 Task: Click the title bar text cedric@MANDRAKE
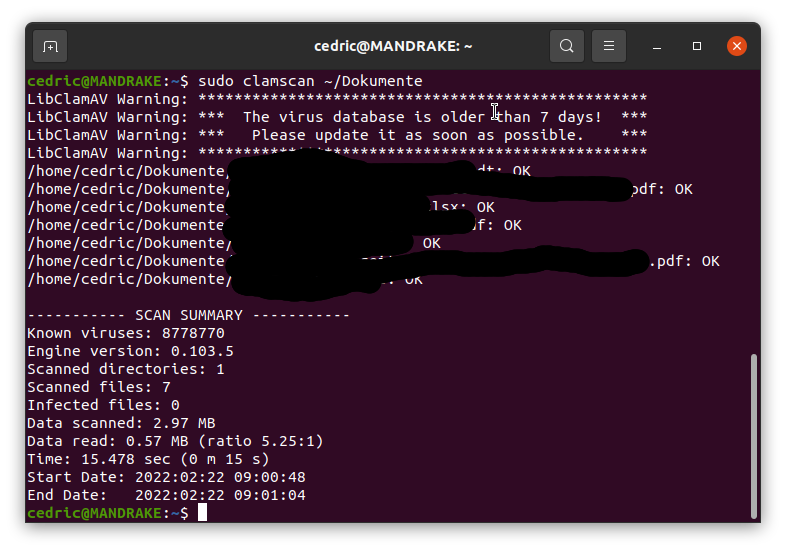coord(393,46)
